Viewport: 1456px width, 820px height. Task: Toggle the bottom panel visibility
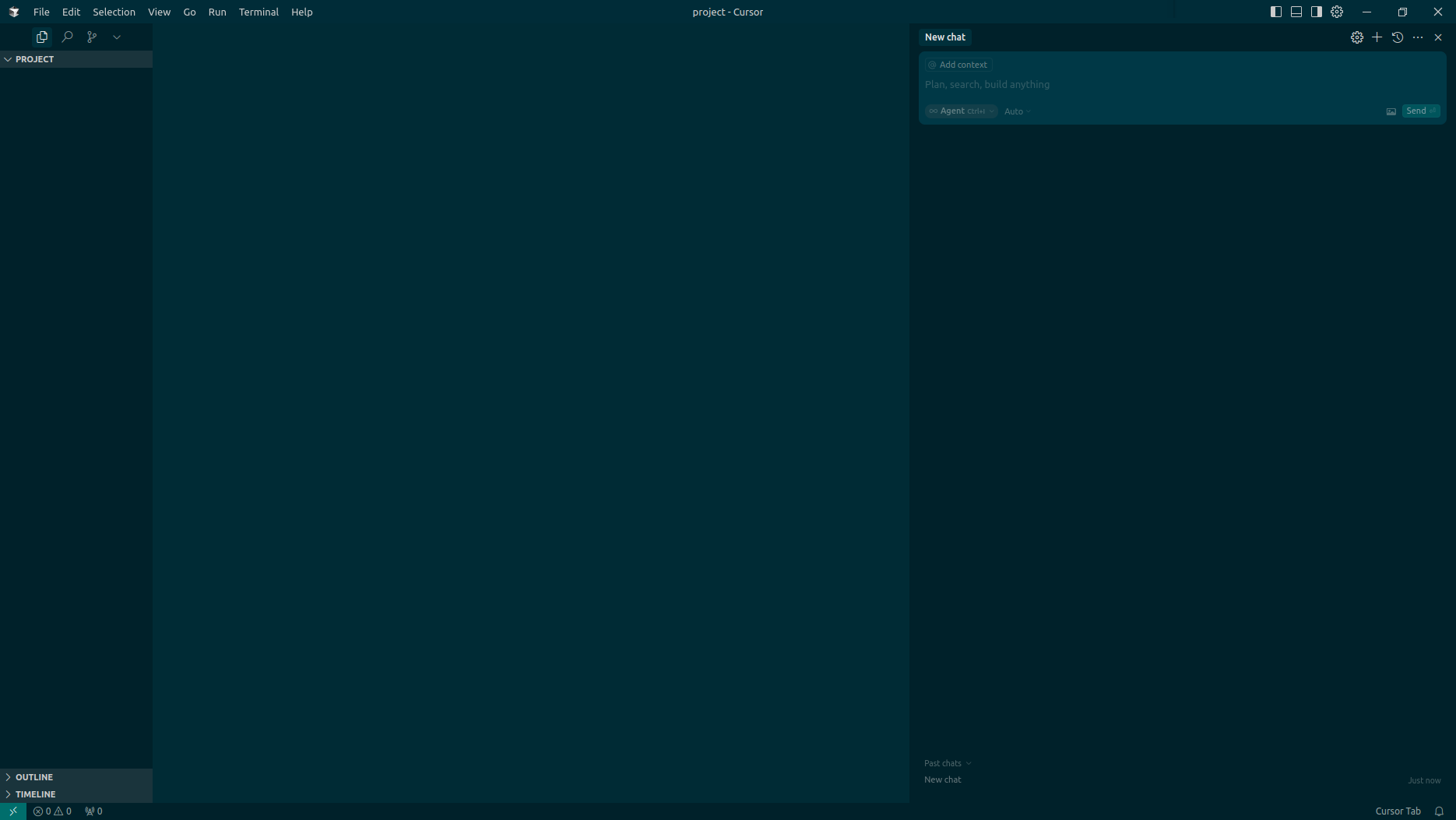coord(1296,12)
